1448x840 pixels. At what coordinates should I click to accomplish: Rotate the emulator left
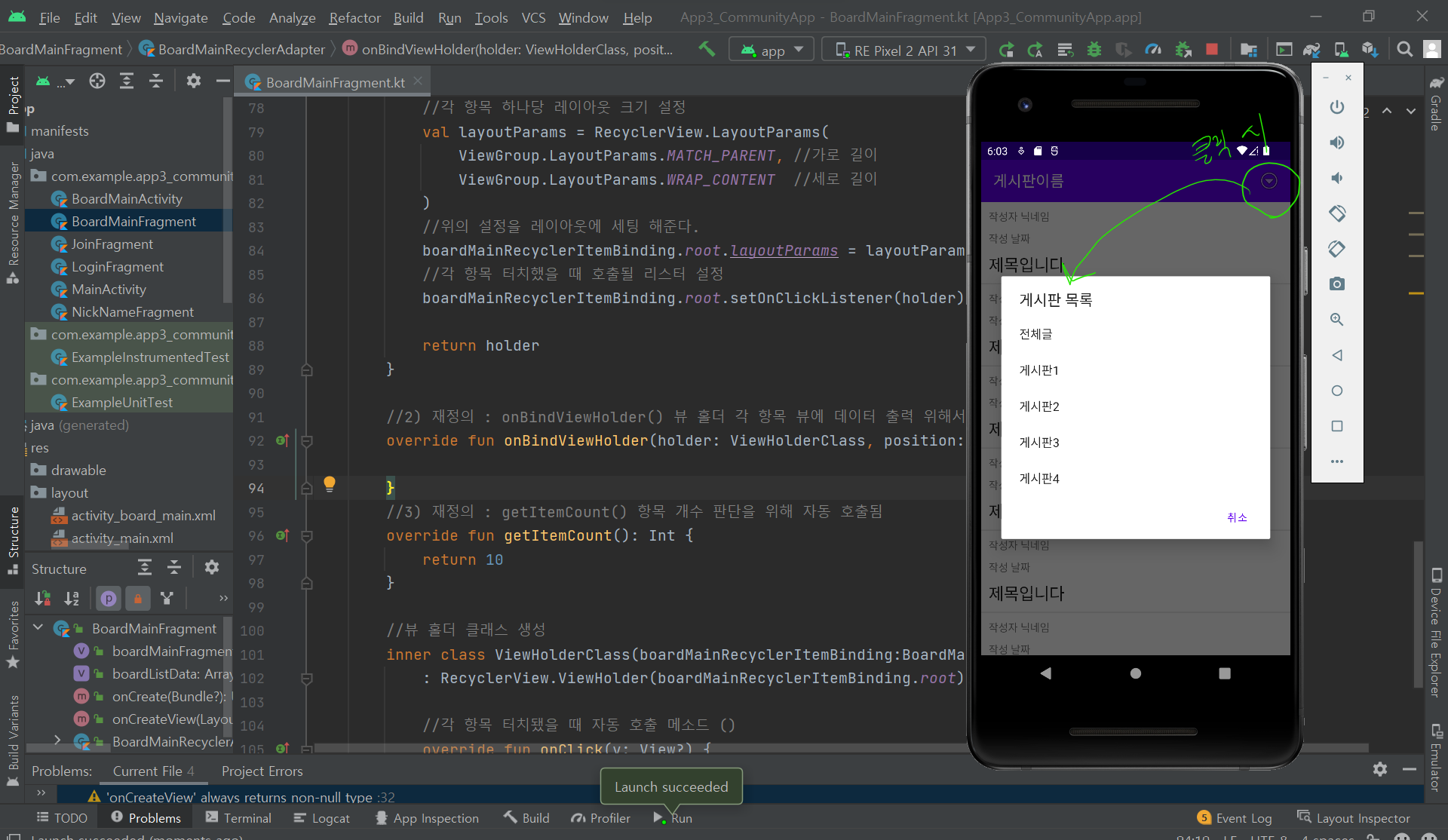tap(1337, 213)
